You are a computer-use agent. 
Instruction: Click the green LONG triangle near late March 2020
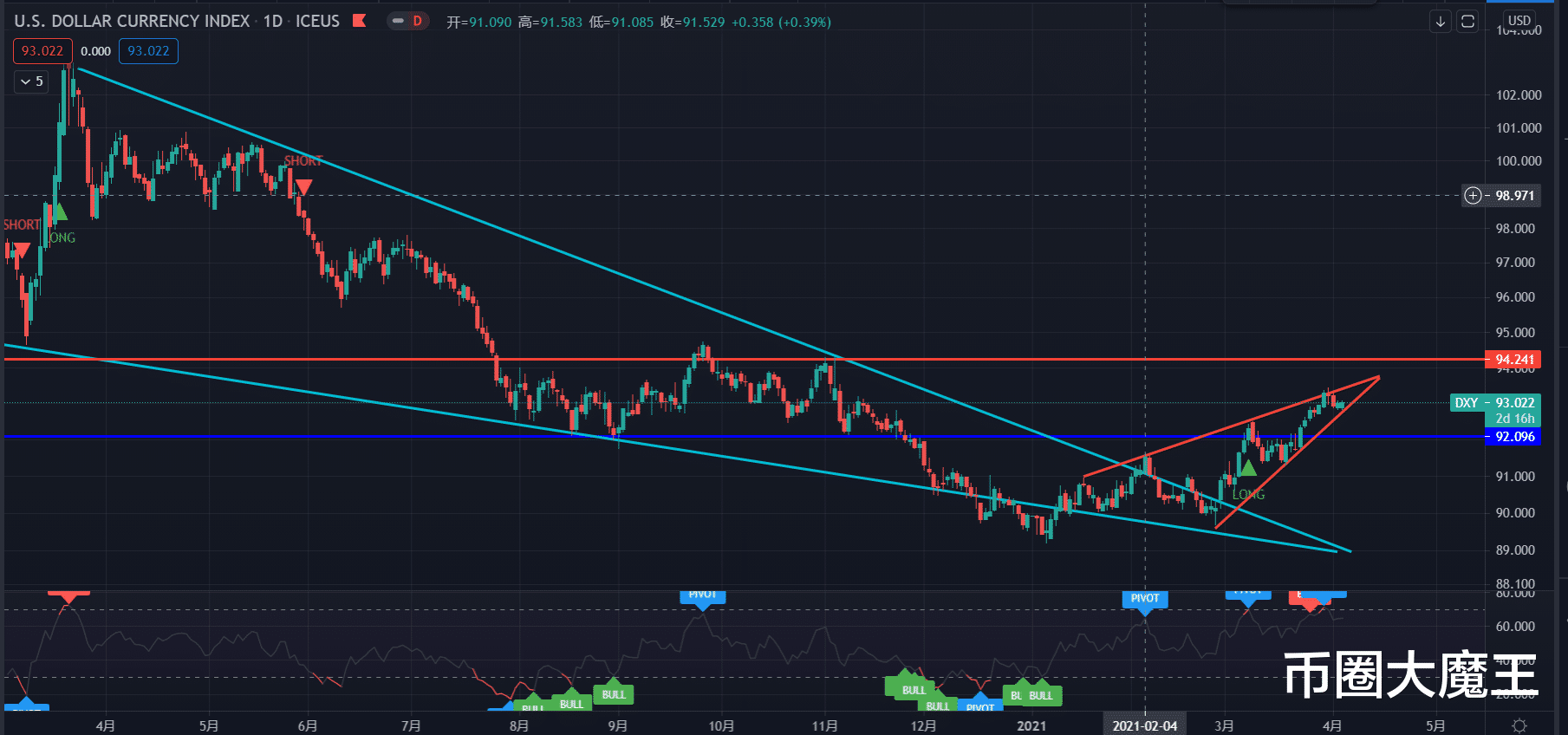click(59, 211)
